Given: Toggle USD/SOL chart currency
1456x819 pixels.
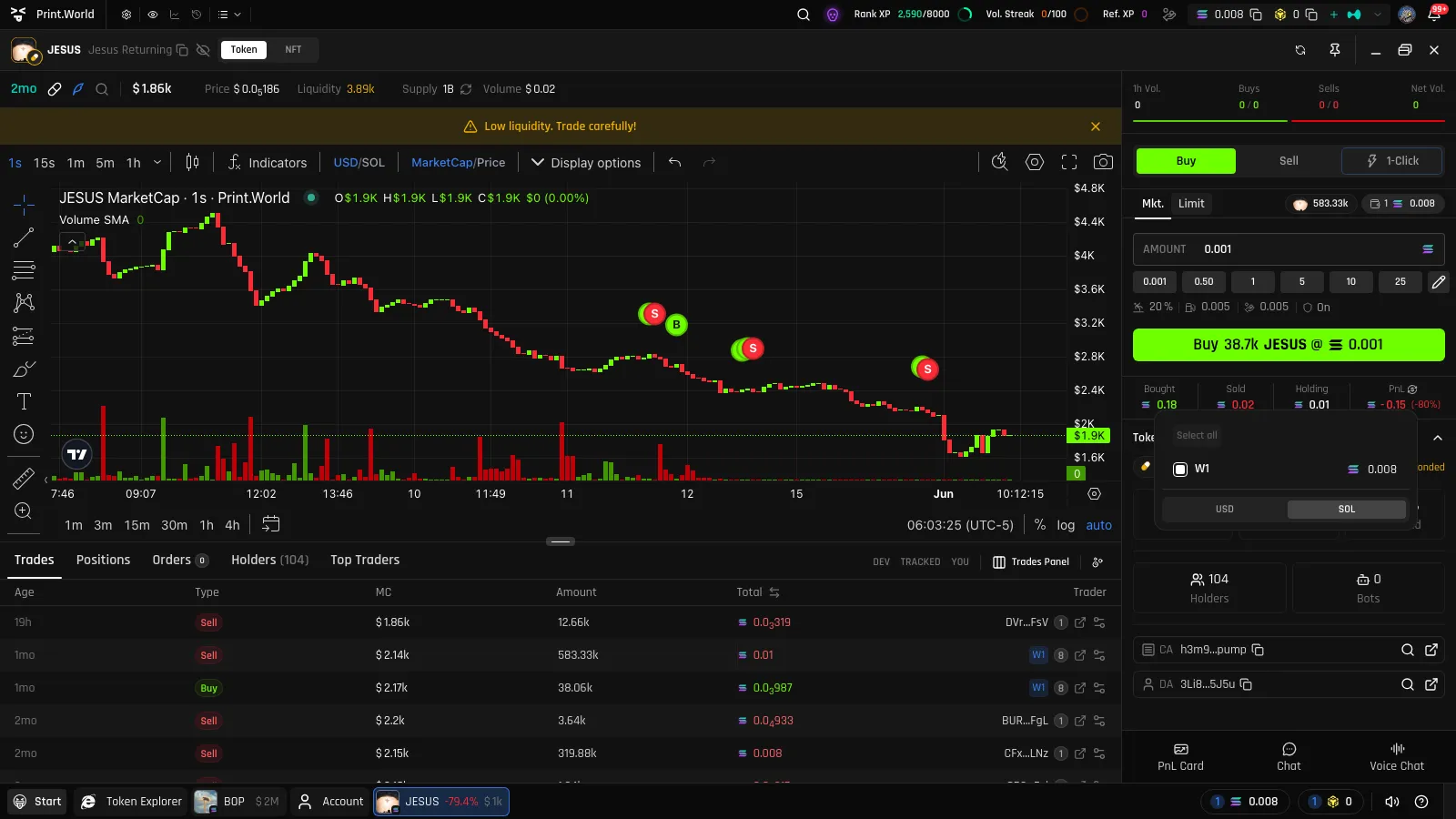Looking at the screenshot, I should tap(359, 162).
